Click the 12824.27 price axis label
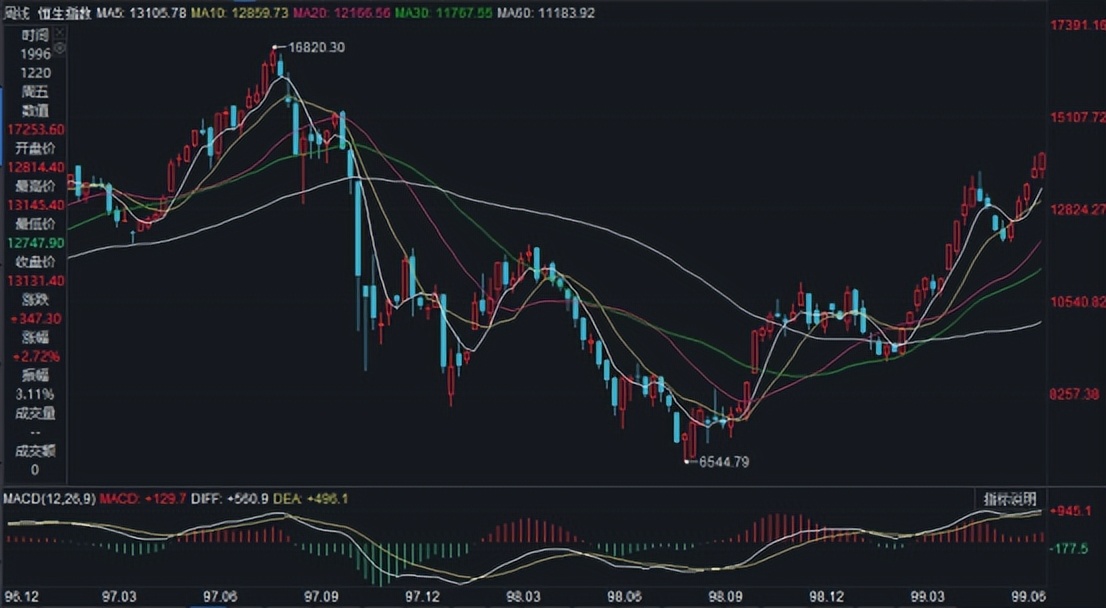Viewport: 1106px width, 608px height. click(1078, 209)
